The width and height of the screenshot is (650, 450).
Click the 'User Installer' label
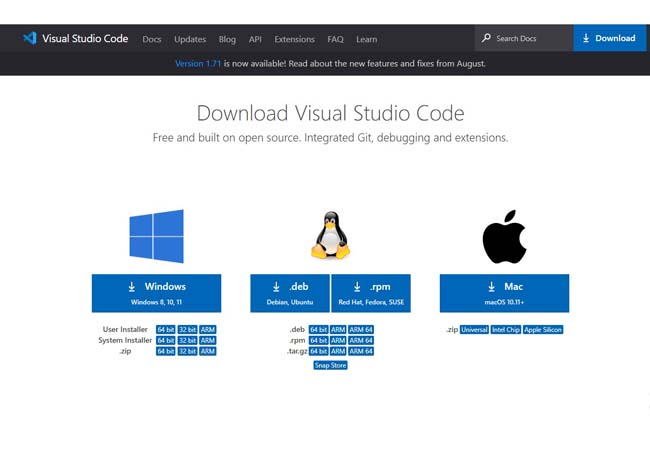(125, 329)
